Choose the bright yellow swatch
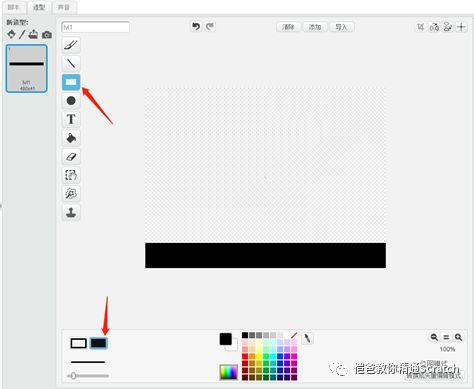Image resolution: width=474 pixels, height=389 pixels. coord(259,356)
